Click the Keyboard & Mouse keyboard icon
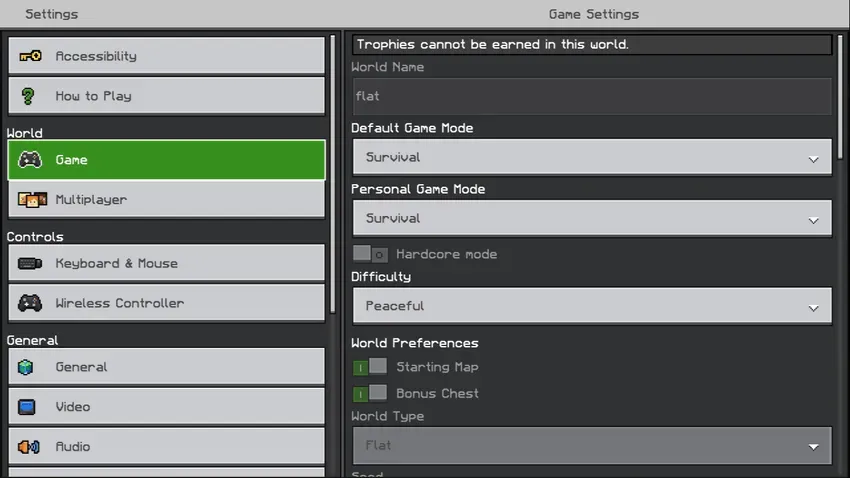This screenshot has height=478, width=850. point(30,263)
